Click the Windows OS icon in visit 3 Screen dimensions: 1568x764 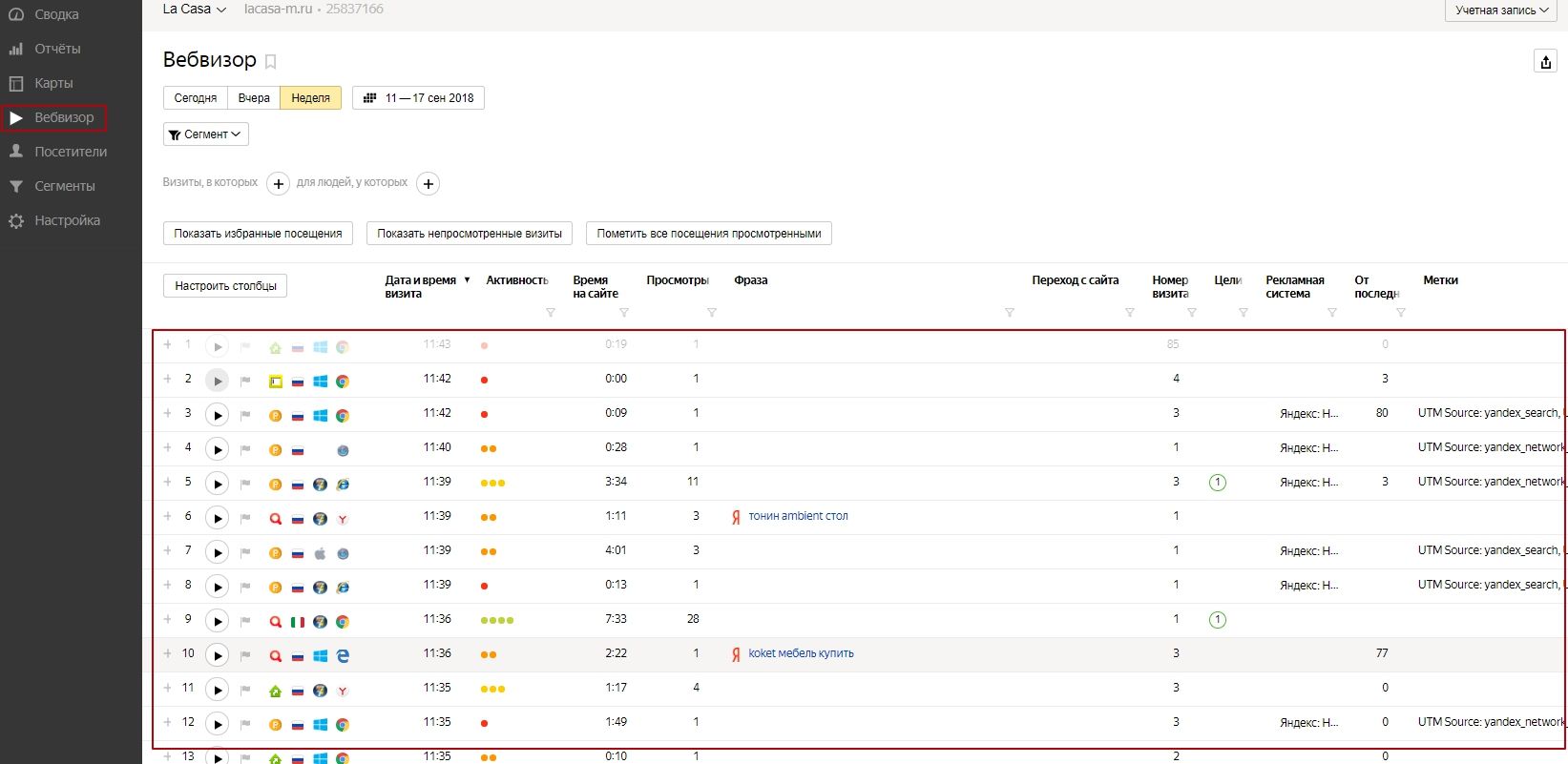tap(321, 416)
